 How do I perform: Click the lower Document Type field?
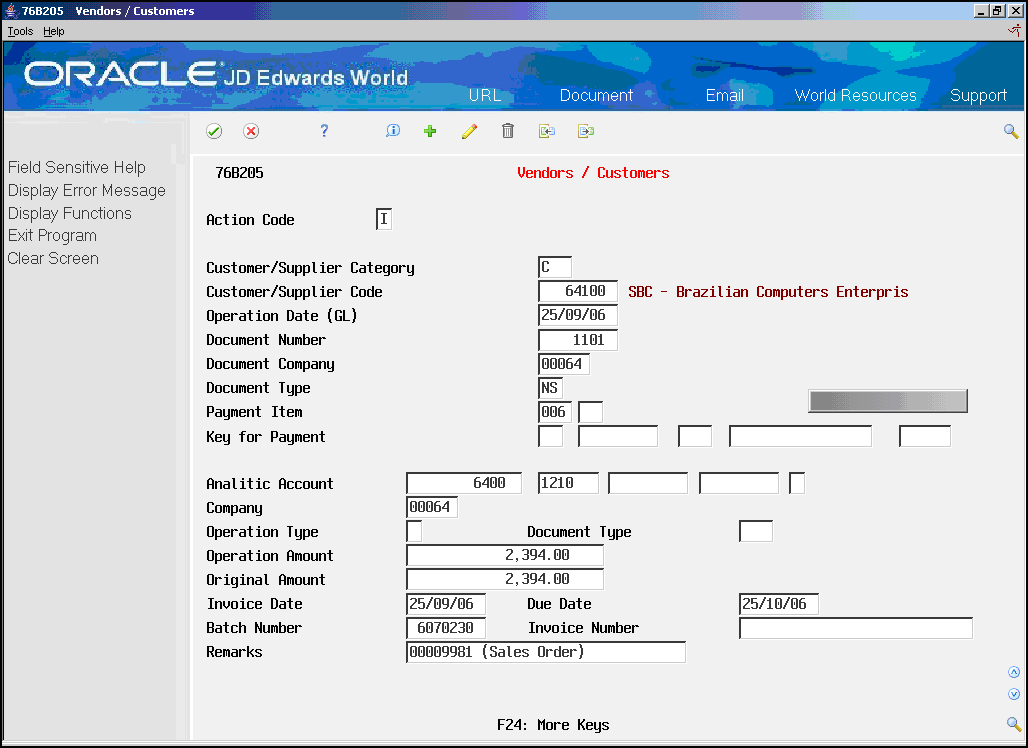(756, 531)
